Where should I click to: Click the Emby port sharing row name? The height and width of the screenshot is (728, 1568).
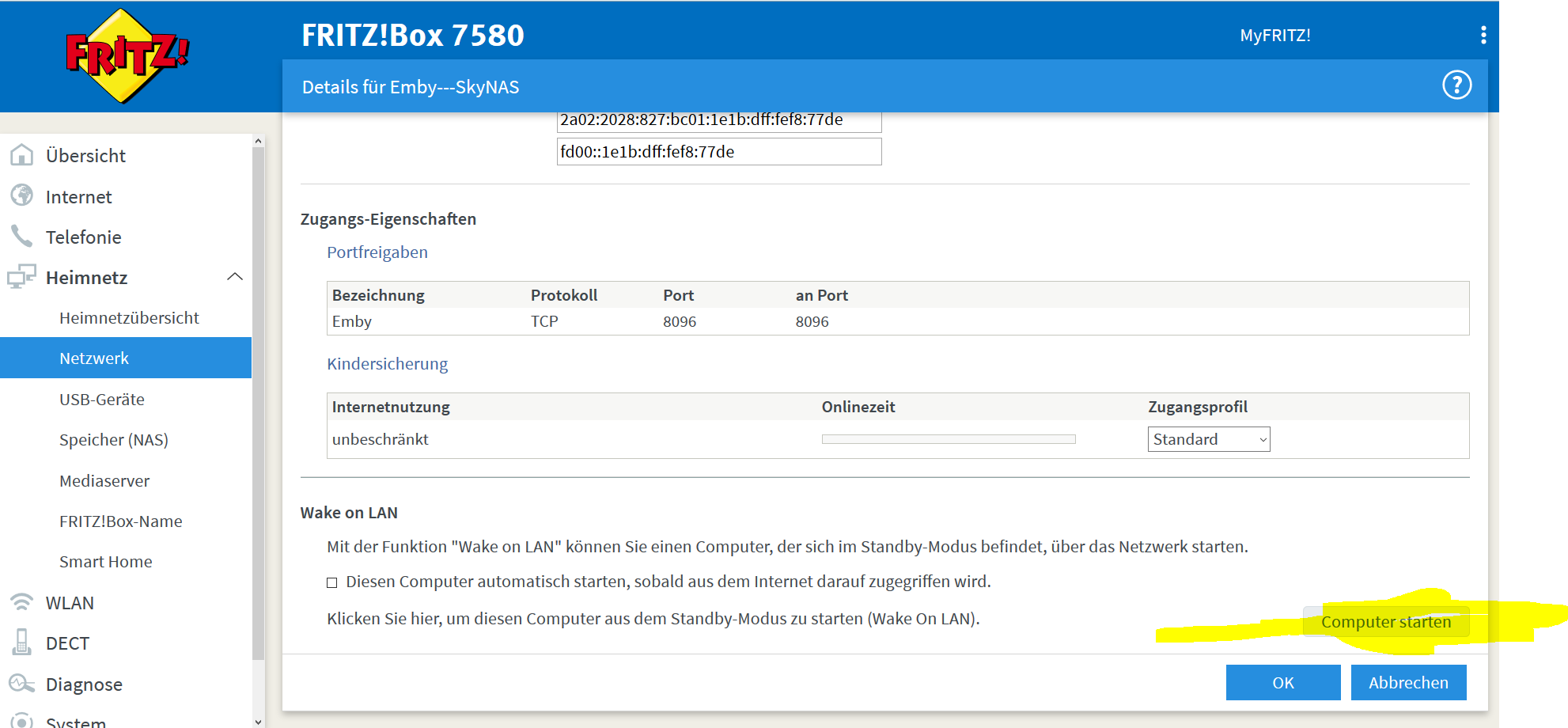[x=352, y=321]
